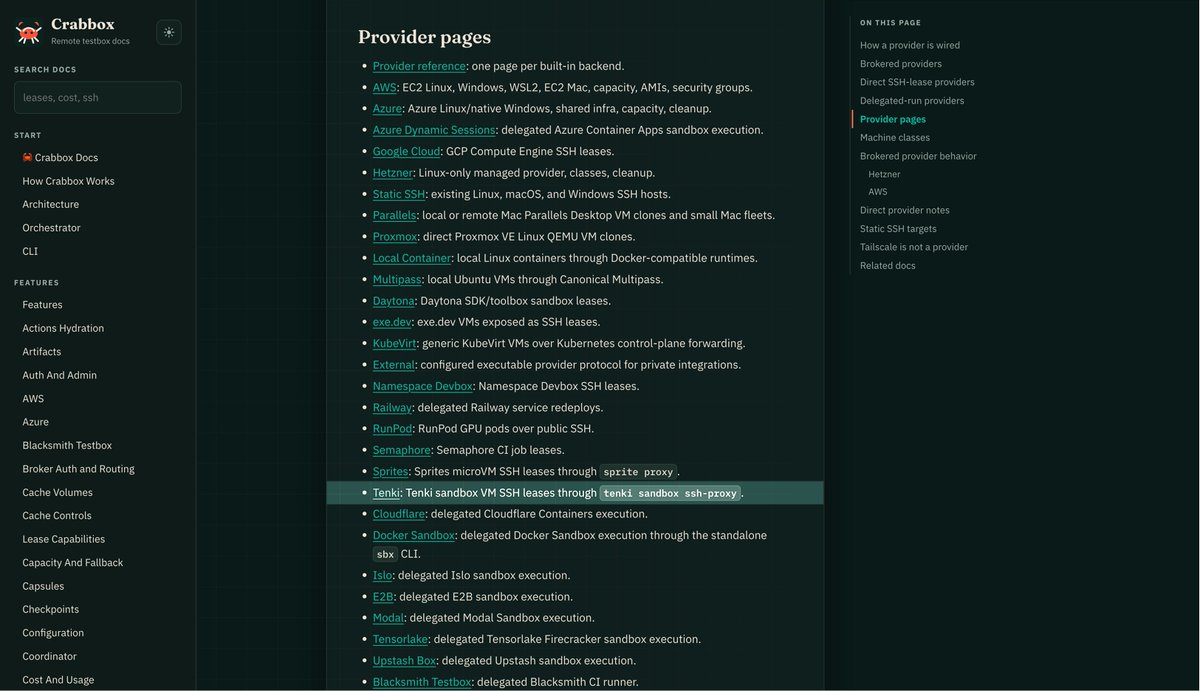Open the E2B provider link
The height and width of the screenshot is (691, 1200).
383,596
